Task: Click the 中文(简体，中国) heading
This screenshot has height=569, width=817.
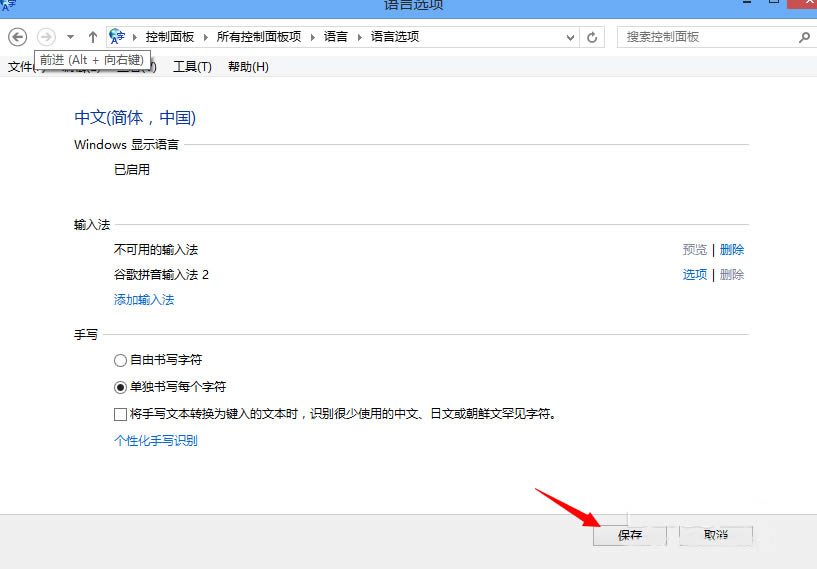Action: [x=135, y=117]
